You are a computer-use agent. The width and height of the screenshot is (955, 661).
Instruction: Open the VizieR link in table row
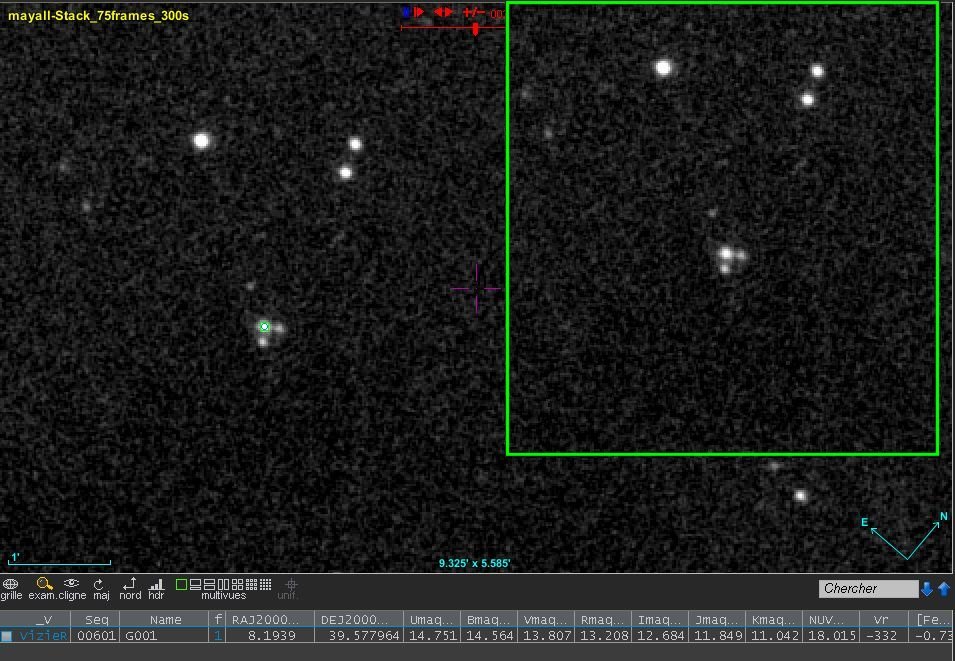42,636
